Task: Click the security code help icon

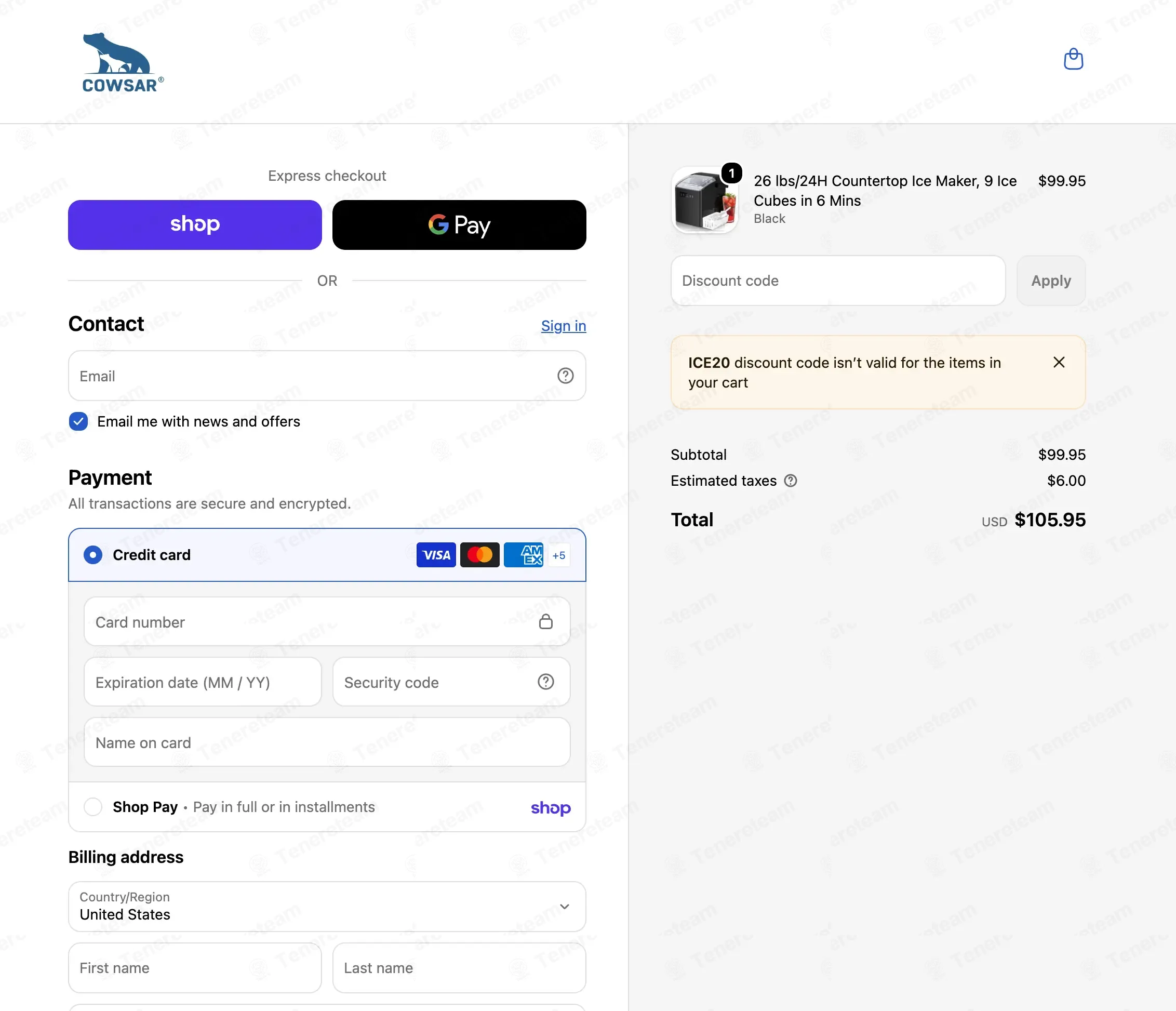Action: tap(545, 682)
